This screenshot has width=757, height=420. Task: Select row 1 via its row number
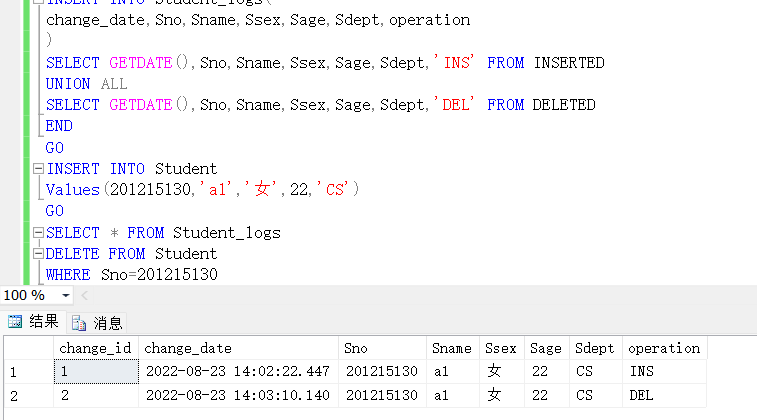click(x=29, y=372)
